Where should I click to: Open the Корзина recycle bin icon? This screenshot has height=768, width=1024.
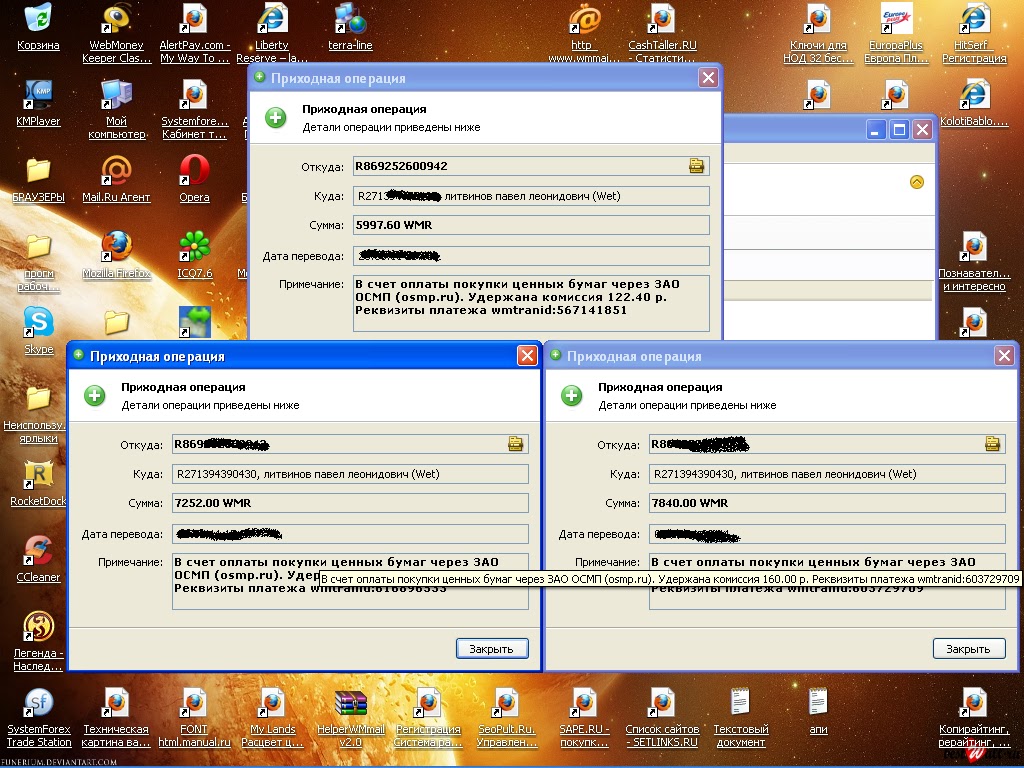coord(38,26)
